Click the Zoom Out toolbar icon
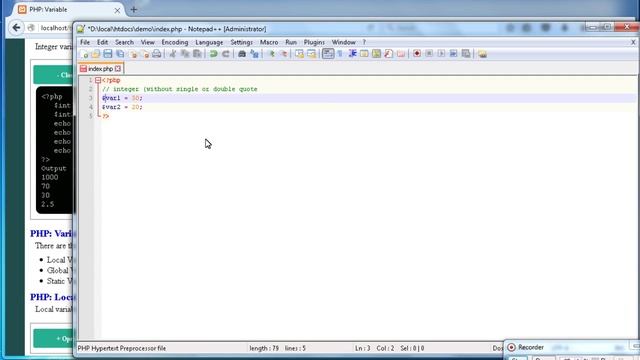This screenshot has height=360, width=640. (x=283, y=54)
